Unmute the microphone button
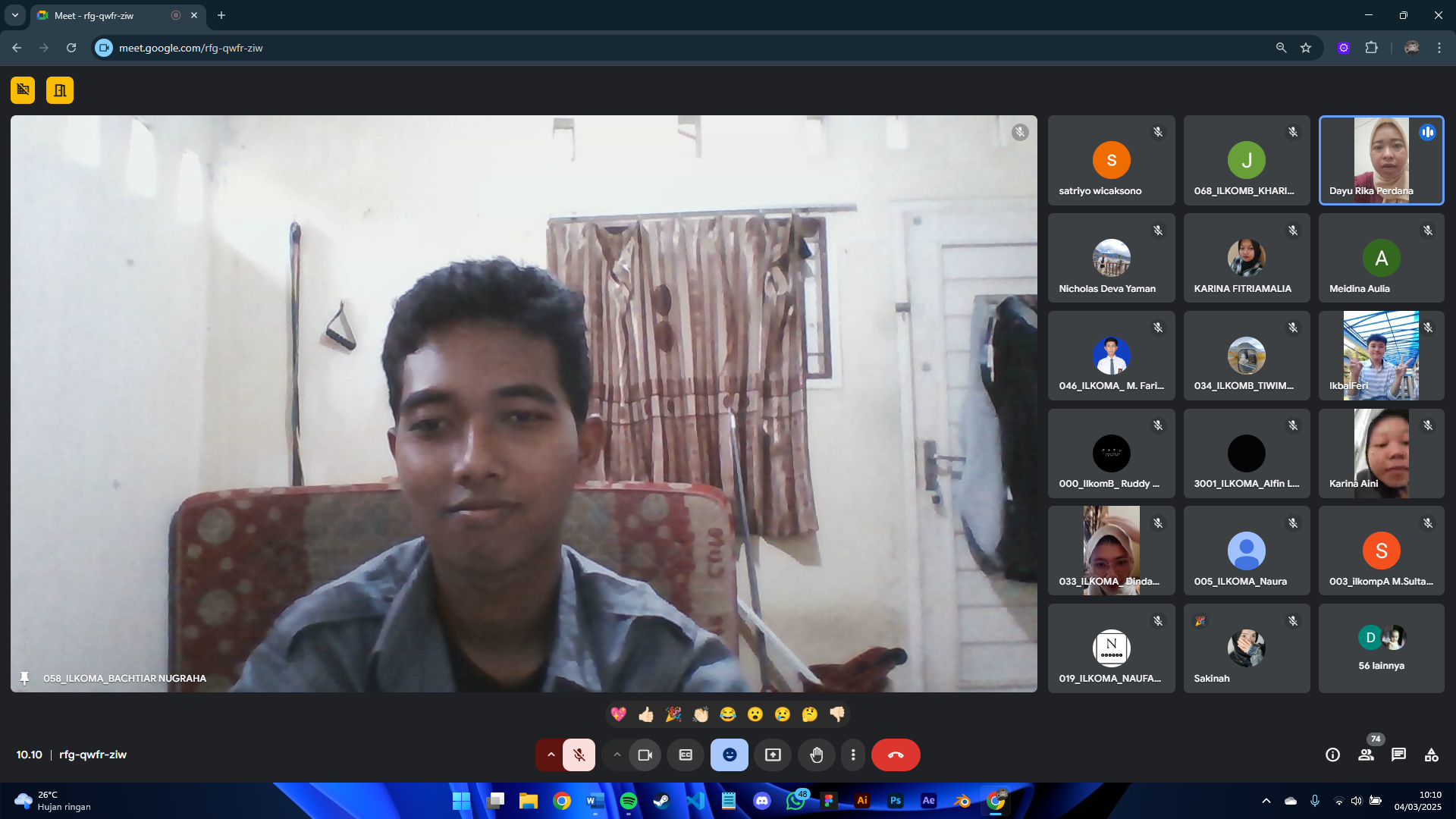Screen dimensions: 1456x819 579,755
